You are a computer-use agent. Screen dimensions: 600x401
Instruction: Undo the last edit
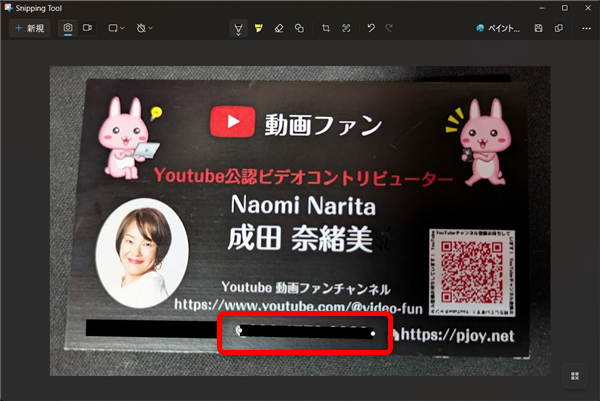[x=371, y=28]
